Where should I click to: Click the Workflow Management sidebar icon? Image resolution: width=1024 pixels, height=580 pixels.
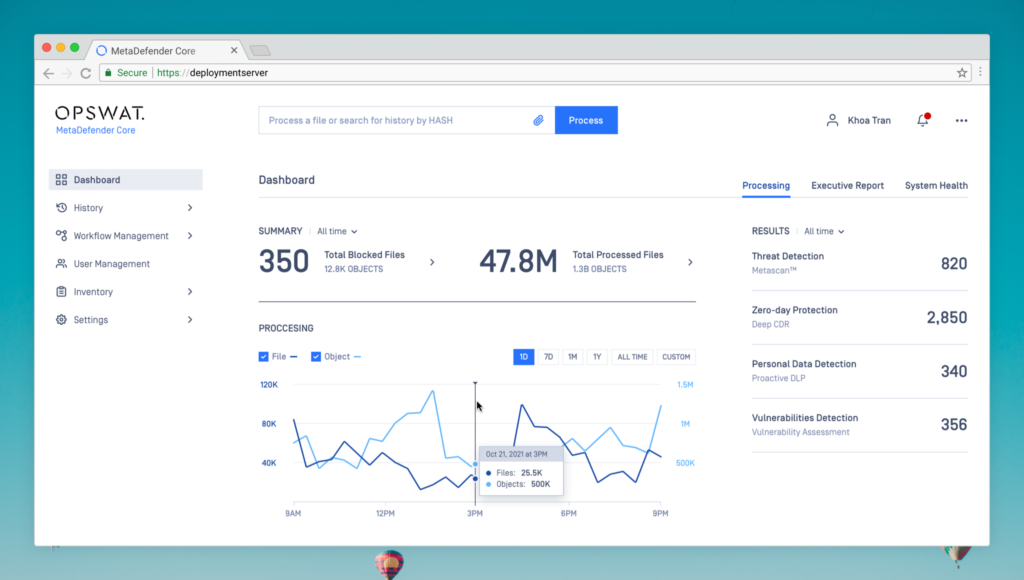click(x=61, y=236)
